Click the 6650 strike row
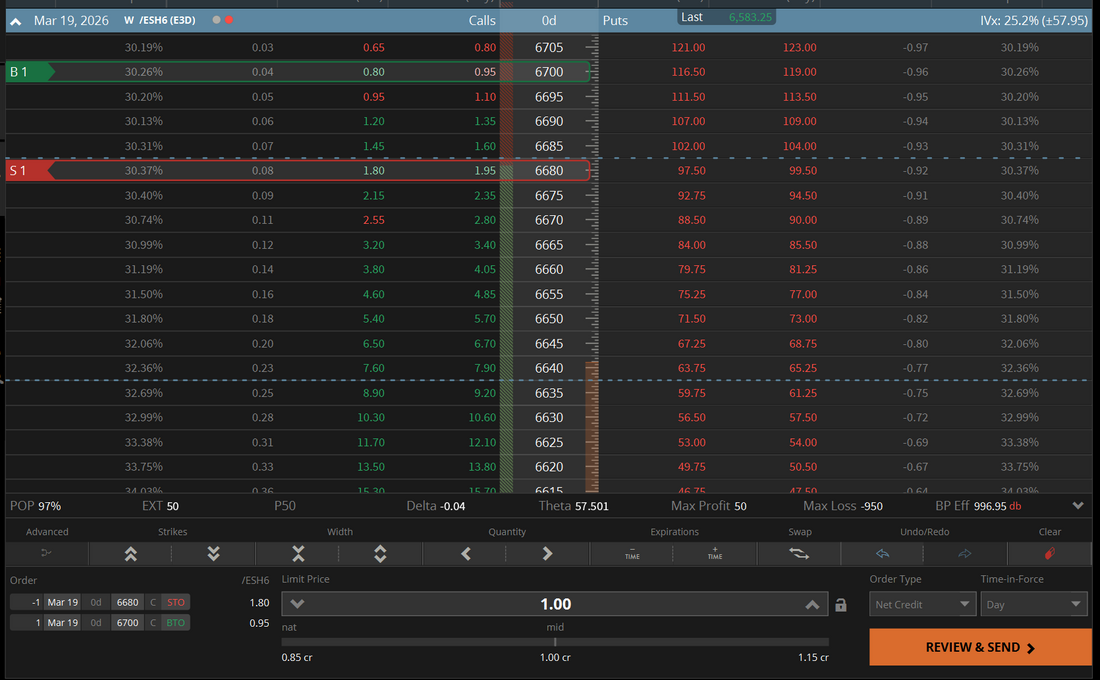The width and height of the screenshot is (1100, 680). (x=549, y=319)
